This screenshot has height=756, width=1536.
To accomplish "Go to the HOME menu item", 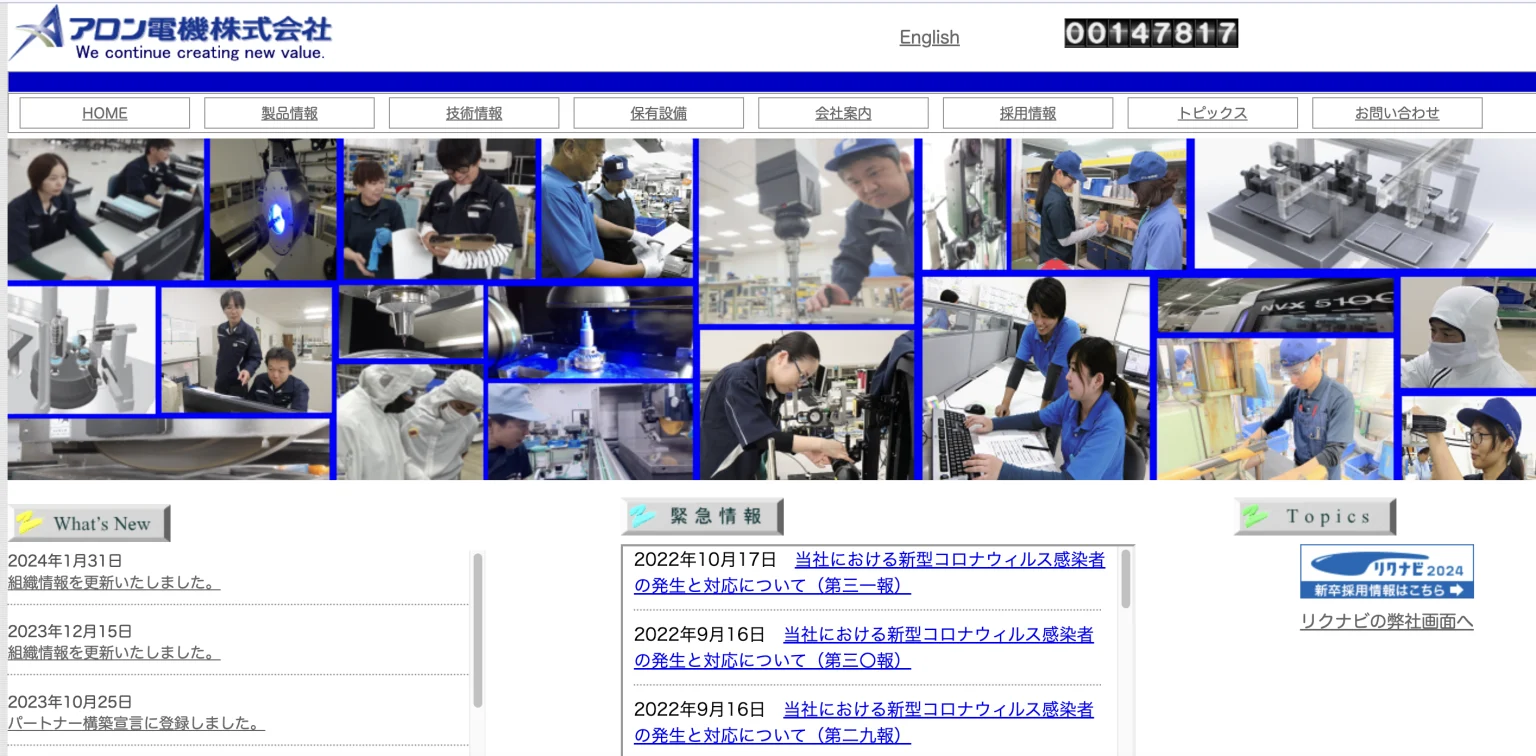I will pos(105,113).
